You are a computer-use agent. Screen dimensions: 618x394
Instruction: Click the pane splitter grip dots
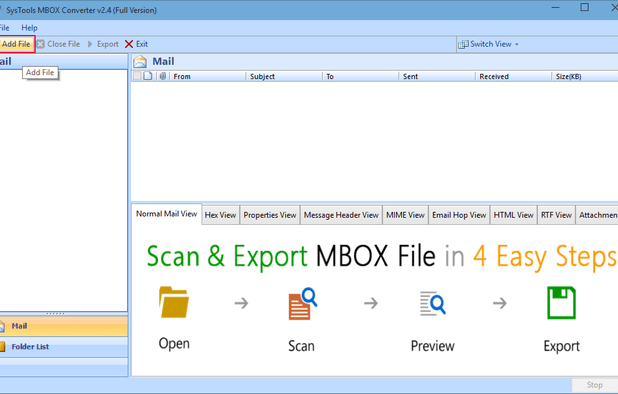click(x=56, y=314)
